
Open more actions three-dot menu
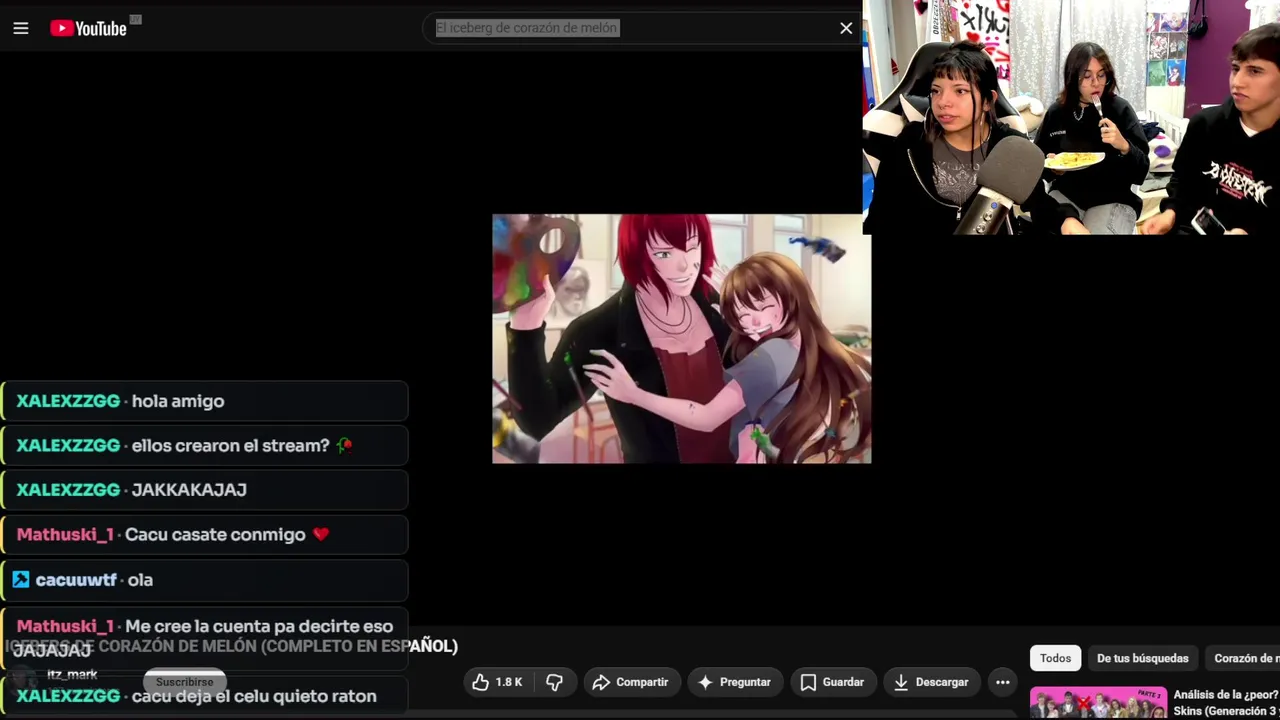pos(1002,682)
